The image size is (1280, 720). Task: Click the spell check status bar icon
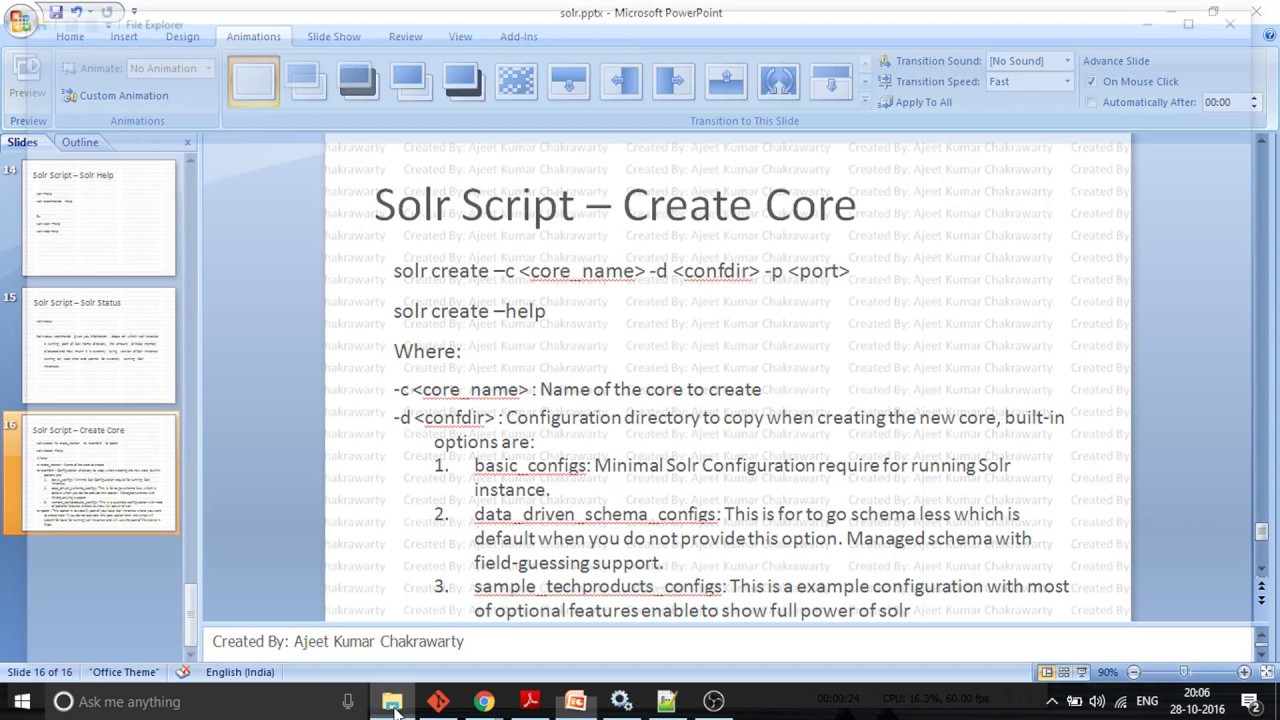click(183, 672)
